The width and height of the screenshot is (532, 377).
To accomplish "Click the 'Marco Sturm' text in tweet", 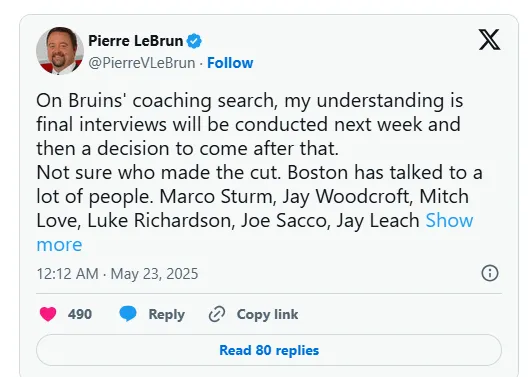I will (x=216, y=196).
